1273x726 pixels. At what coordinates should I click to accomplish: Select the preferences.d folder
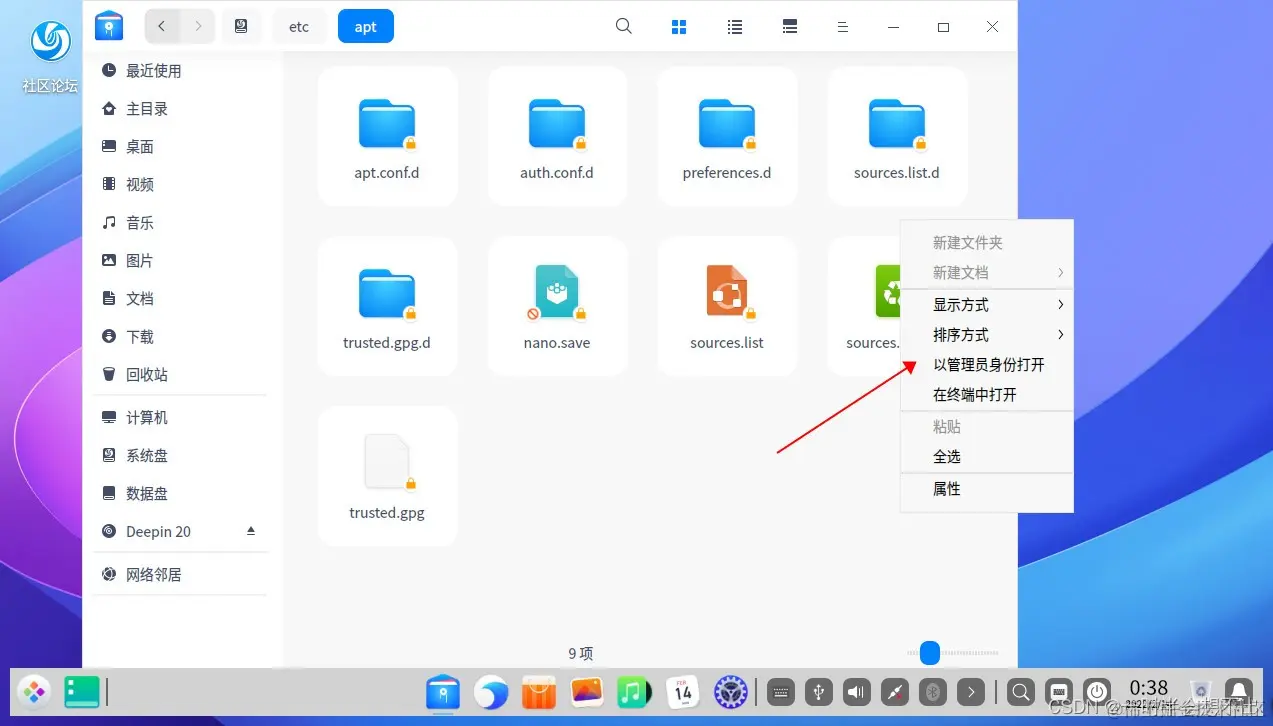pyautogui.click(x=727, y=137)
